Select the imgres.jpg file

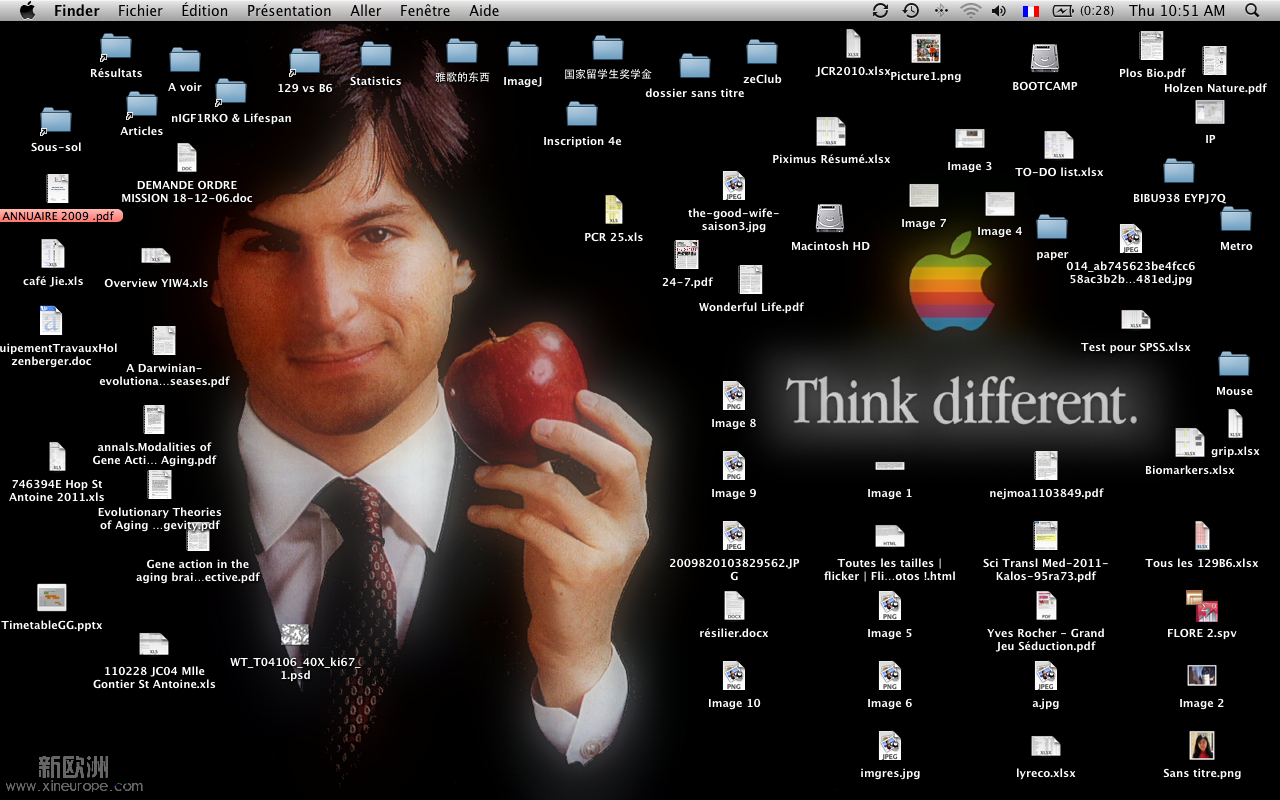pos(890,746)
